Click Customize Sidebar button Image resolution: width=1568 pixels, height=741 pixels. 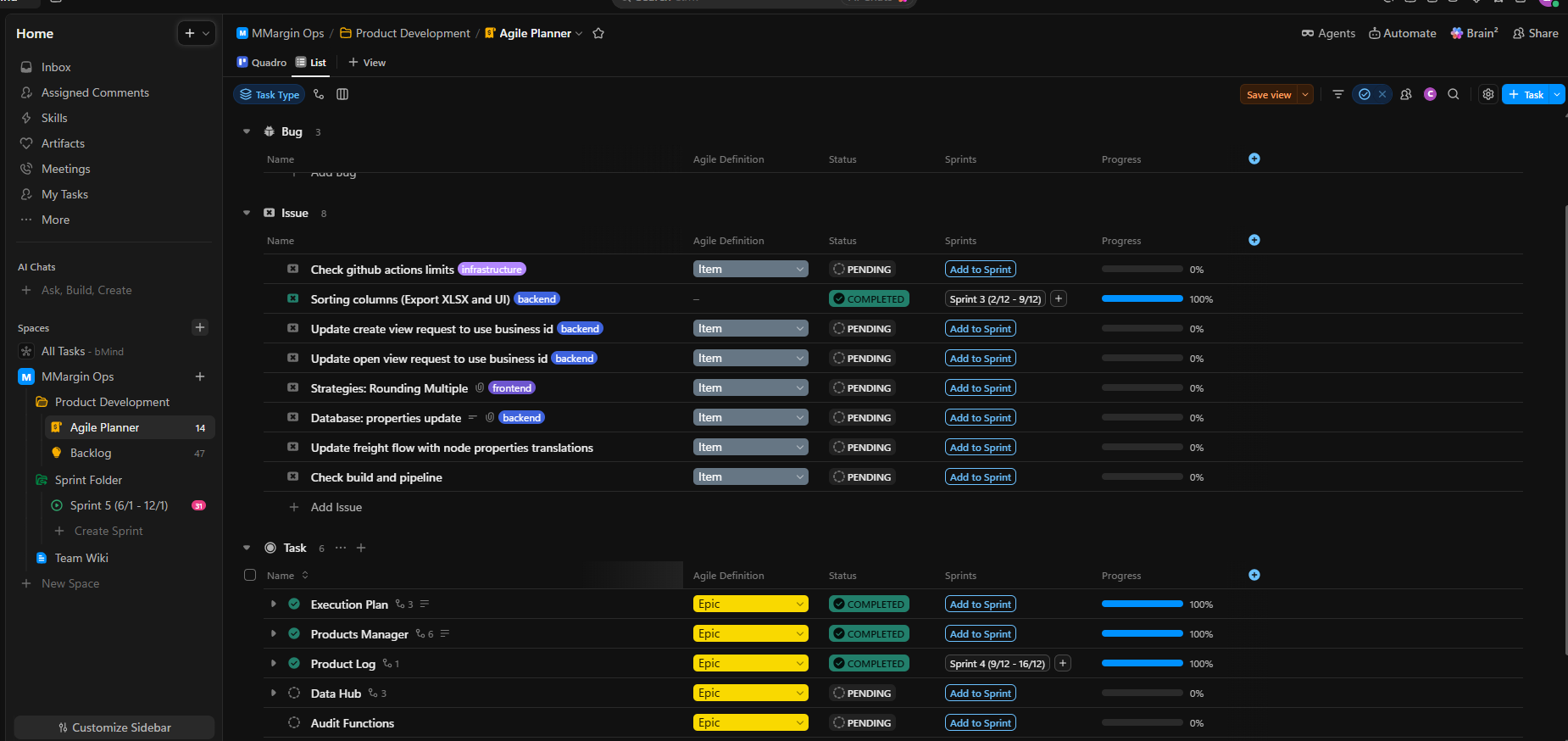pos(114,727)
